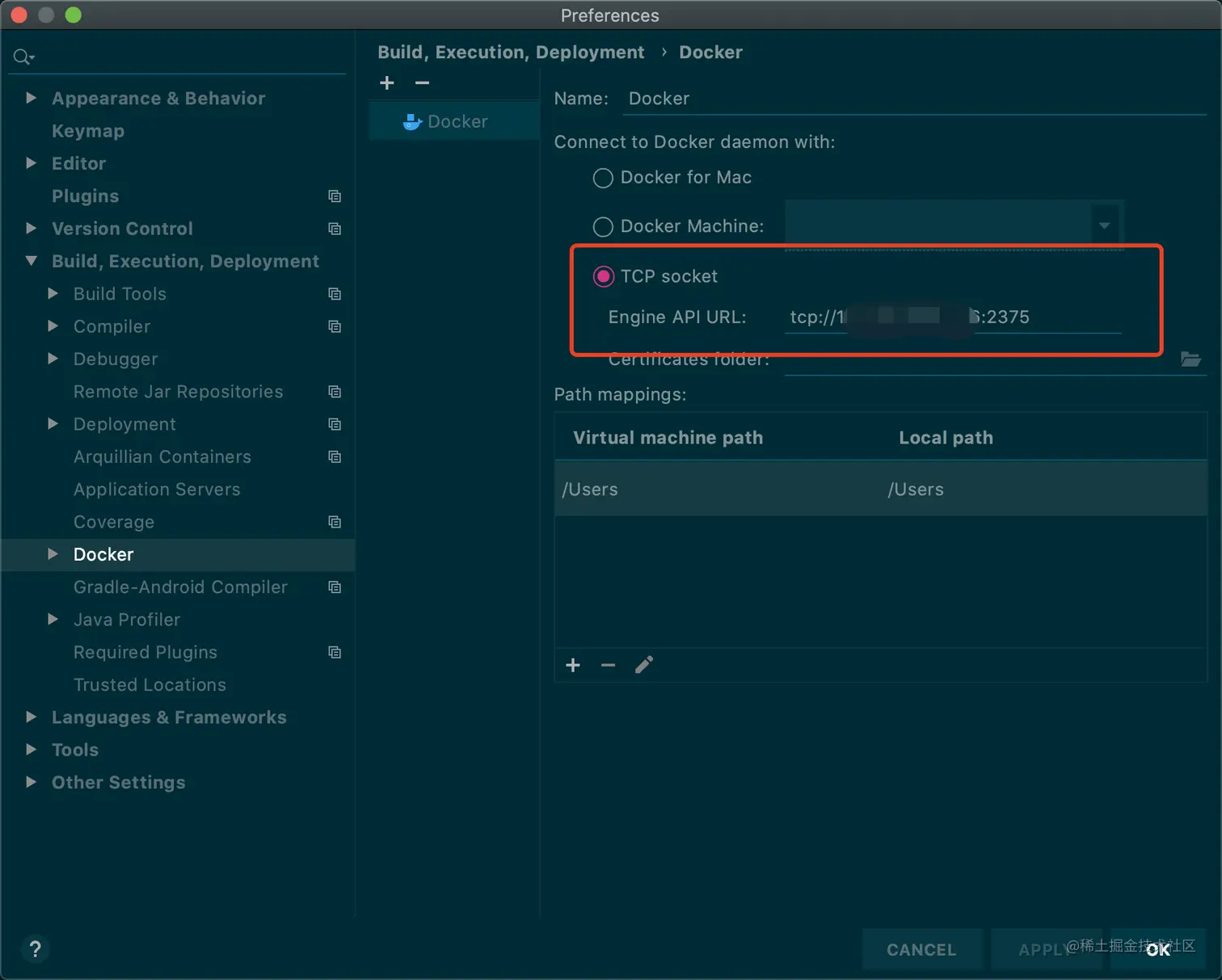Confirm the preferences with OK
Screen dimensions: 1222x980
click(x=1158, y=949)
